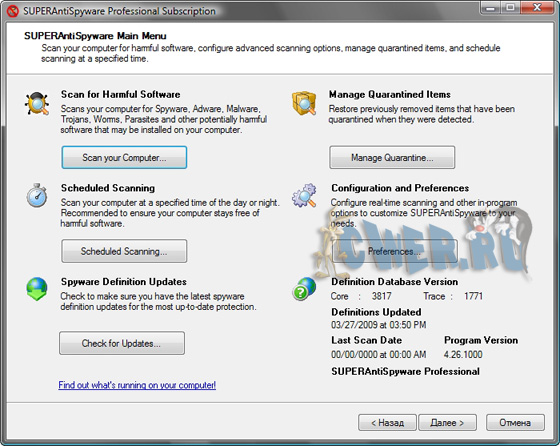Click Check for Updates button

(x=122, y=343)
